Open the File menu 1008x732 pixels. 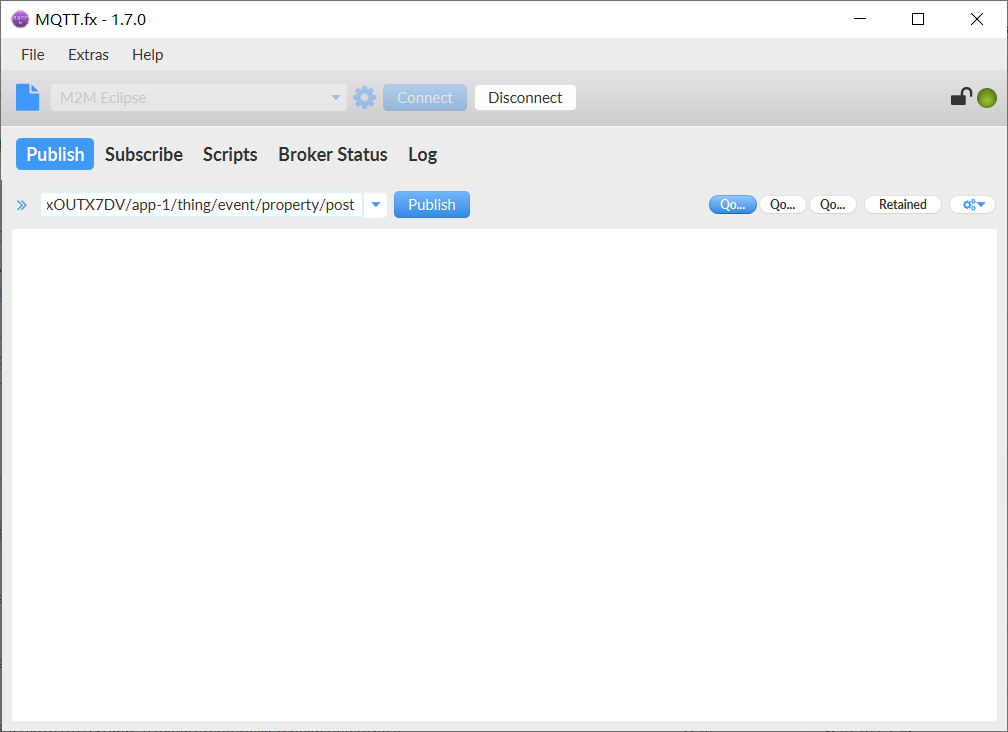coord(33,55)
